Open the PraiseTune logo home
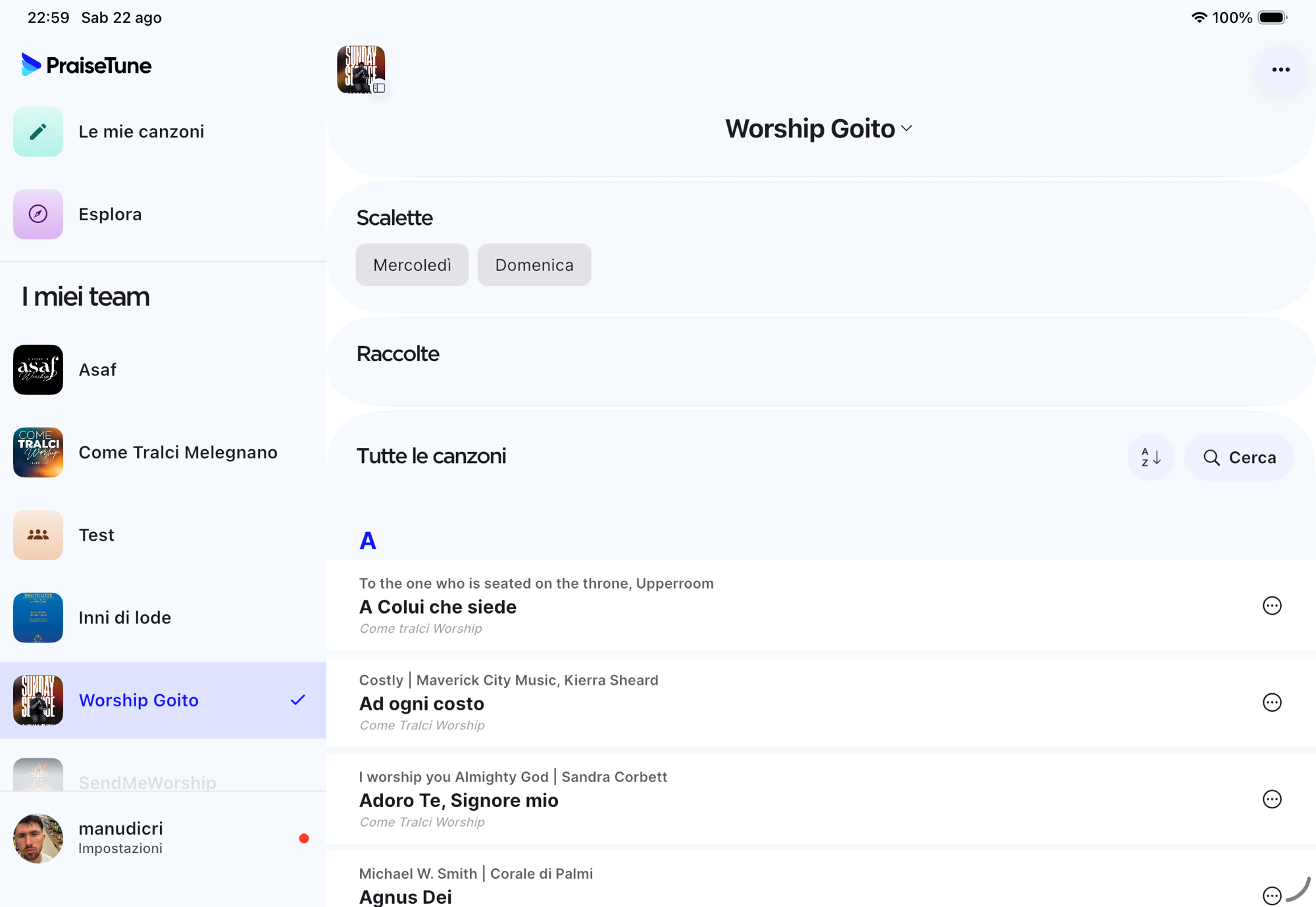Viewport: 1316px width, 907px height. (86, 65)
